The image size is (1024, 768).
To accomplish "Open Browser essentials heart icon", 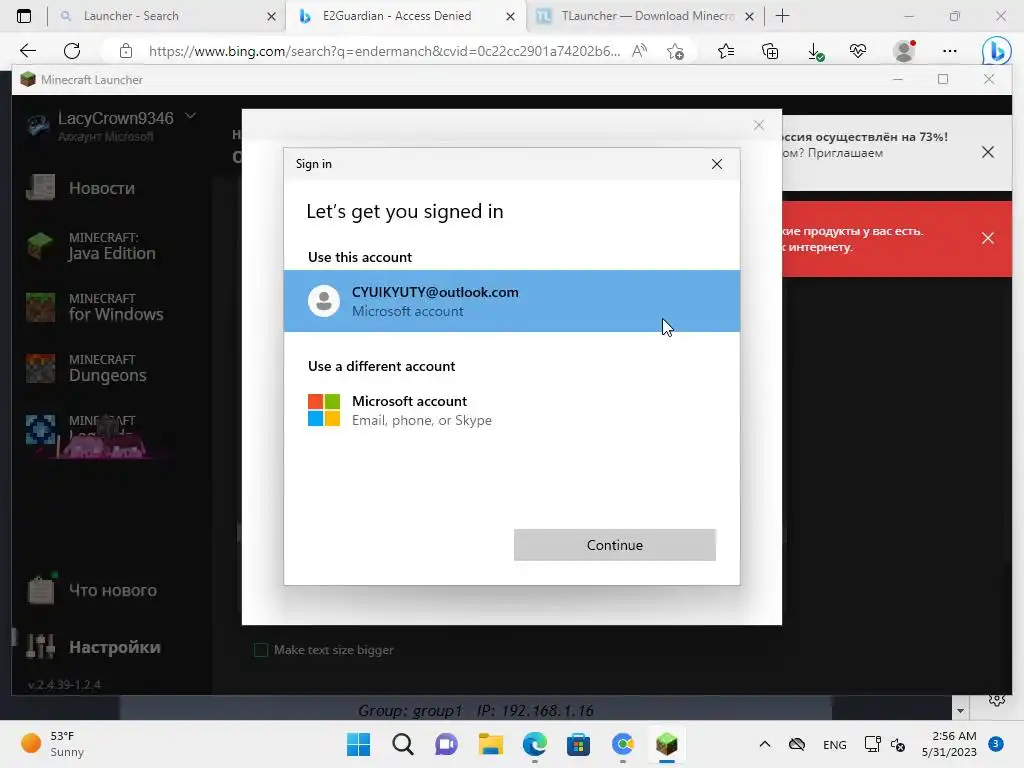I will tap(858, 50).
